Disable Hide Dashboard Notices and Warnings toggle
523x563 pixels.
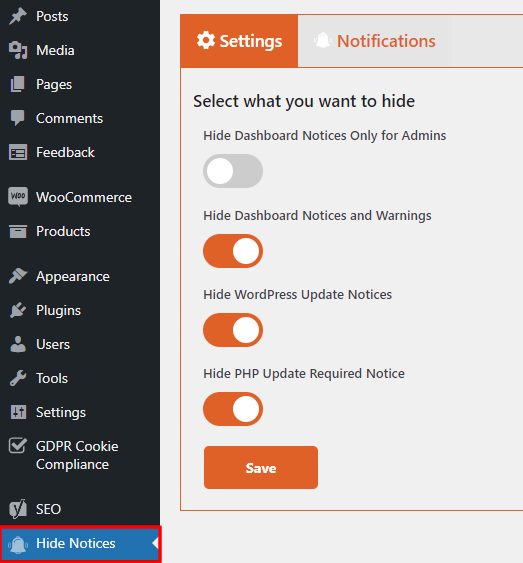click(233, 251)
